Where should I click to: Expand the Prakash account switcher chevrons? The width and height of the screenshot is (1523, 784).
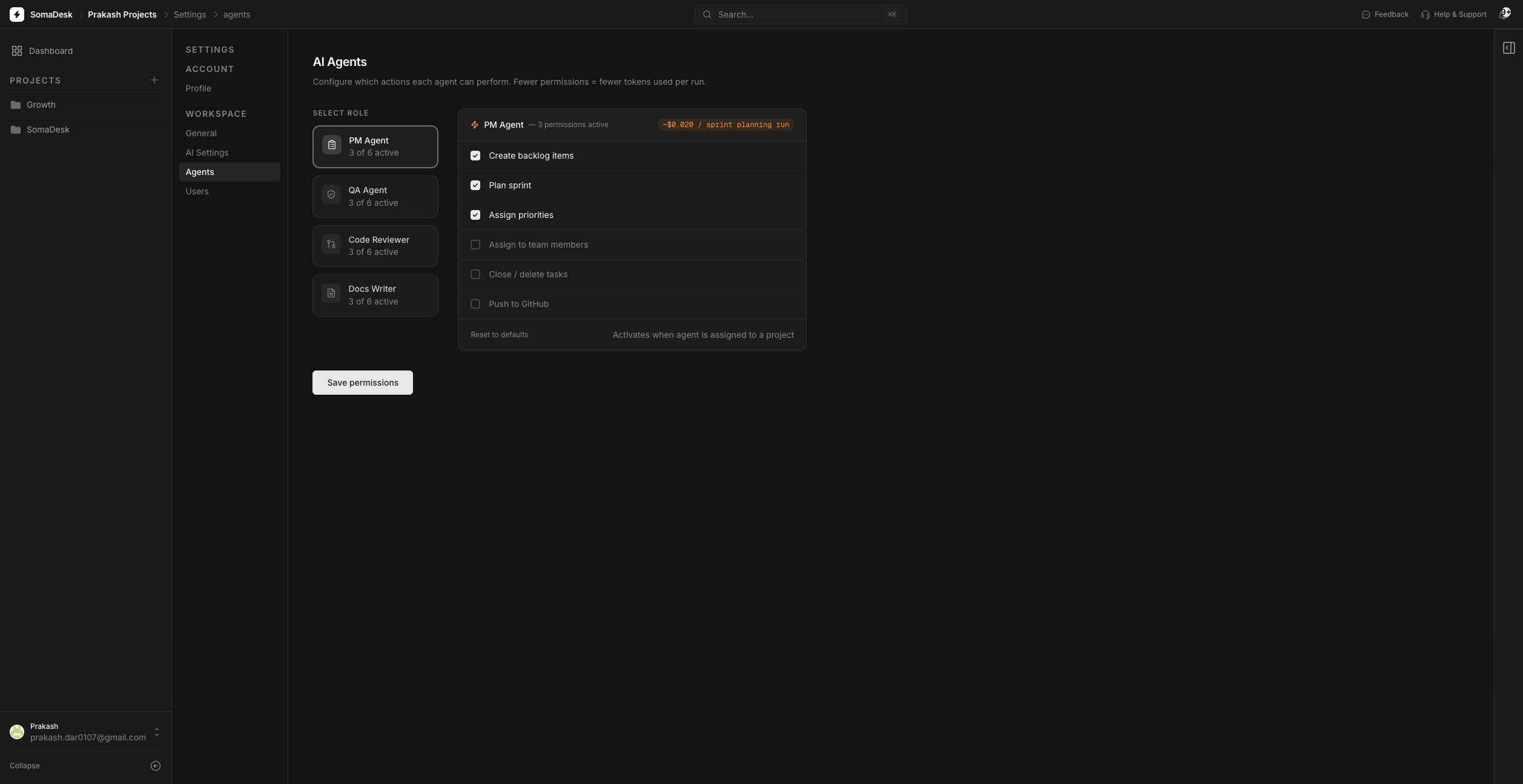157,732
